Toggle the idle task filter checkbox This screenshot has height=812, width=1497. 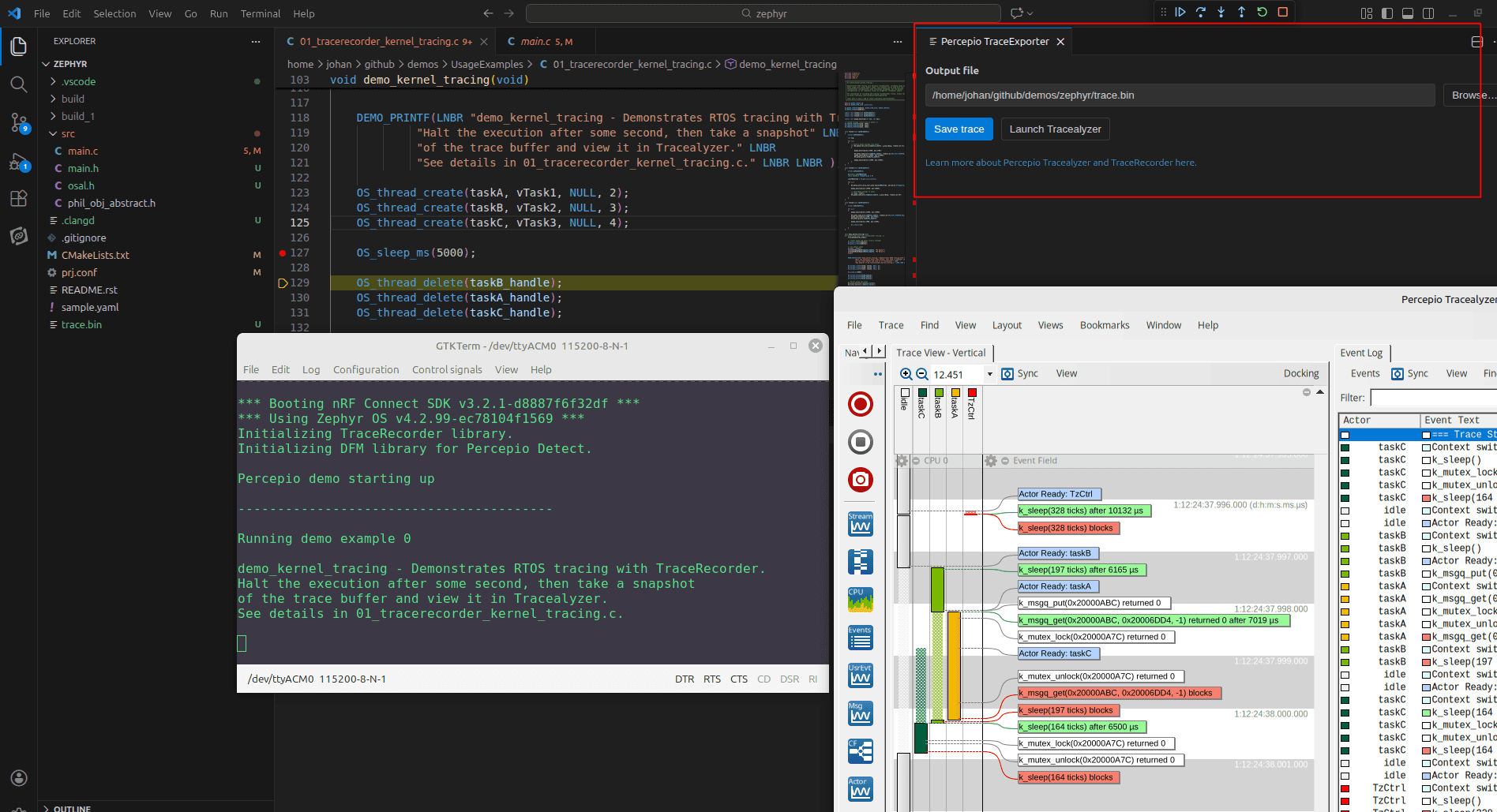[905, 392]
